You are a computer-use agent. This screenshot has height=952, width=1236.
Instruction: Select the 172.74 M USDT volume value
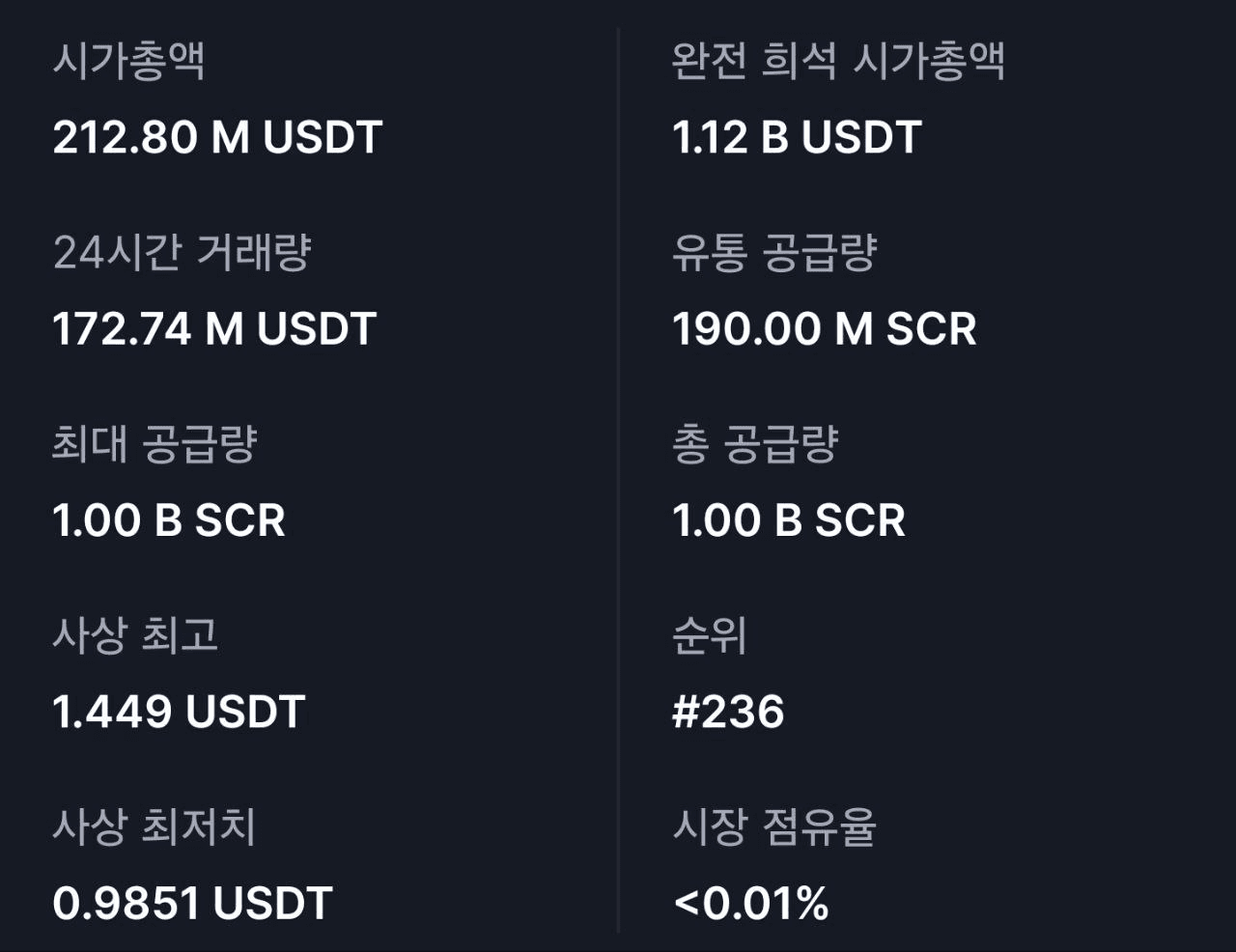coord(214,329)
